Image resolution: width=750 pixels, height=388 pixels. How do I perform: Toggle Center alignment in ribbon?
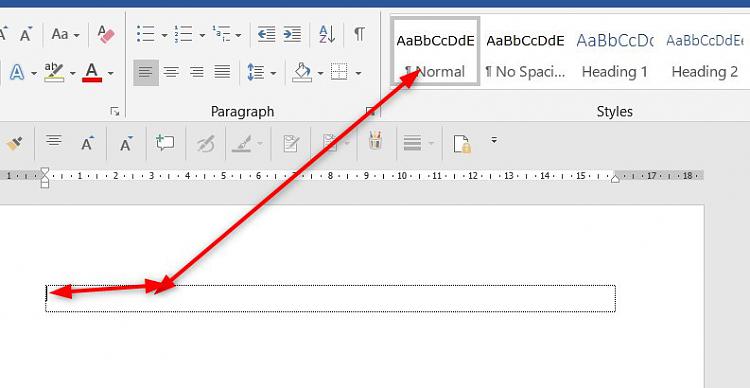coord(171,73)
